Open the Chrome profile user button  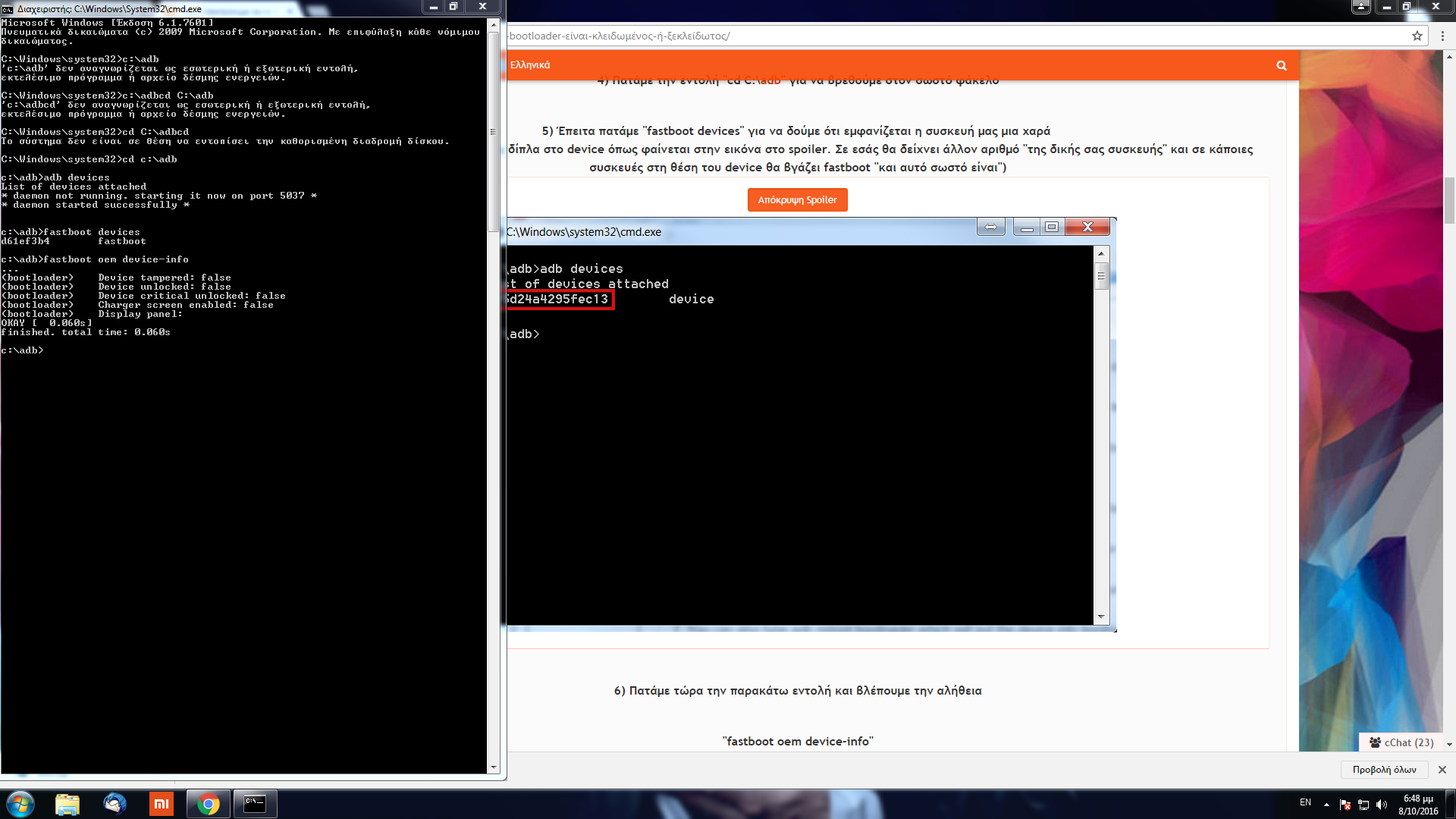click(1360, 7)
